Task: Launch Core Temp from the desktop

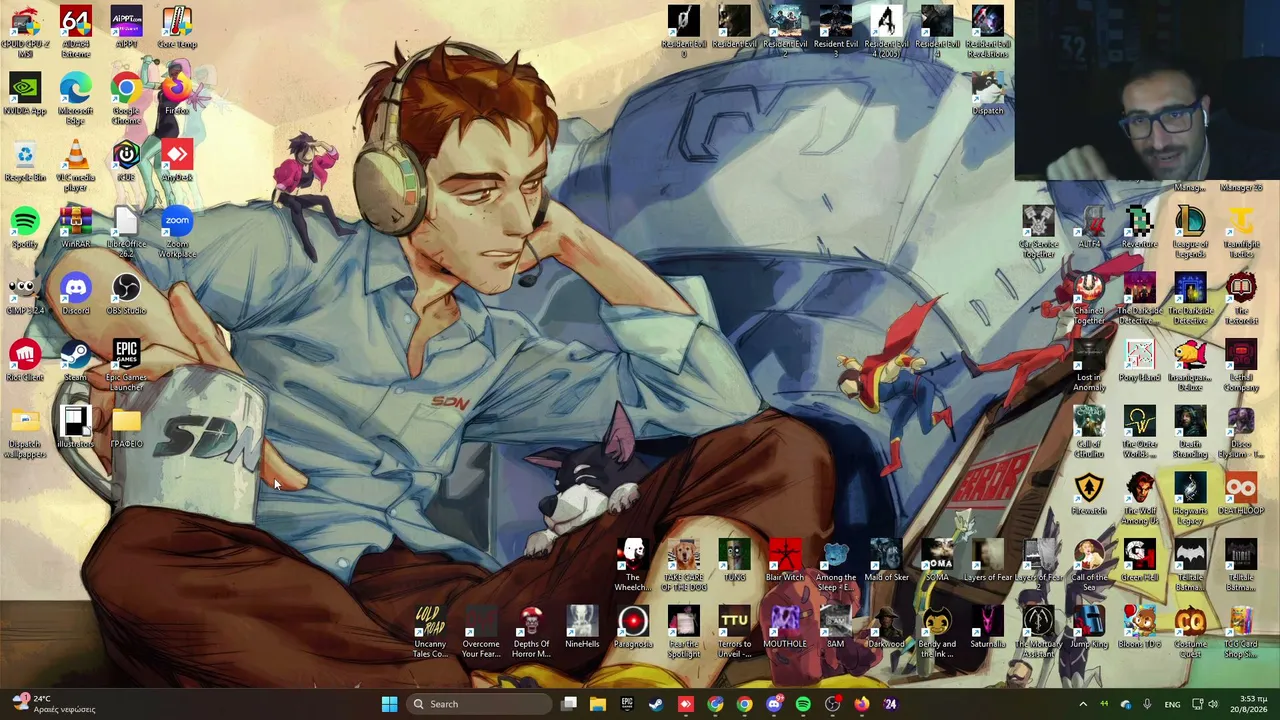Action: pyautogui.click(x=177, y=28)
